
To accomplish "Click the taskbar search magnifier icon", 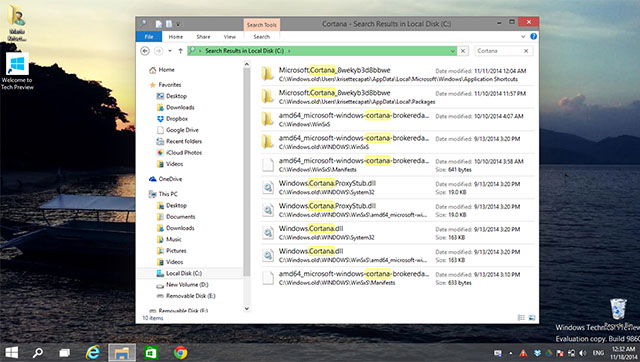I will pos(38,352).
